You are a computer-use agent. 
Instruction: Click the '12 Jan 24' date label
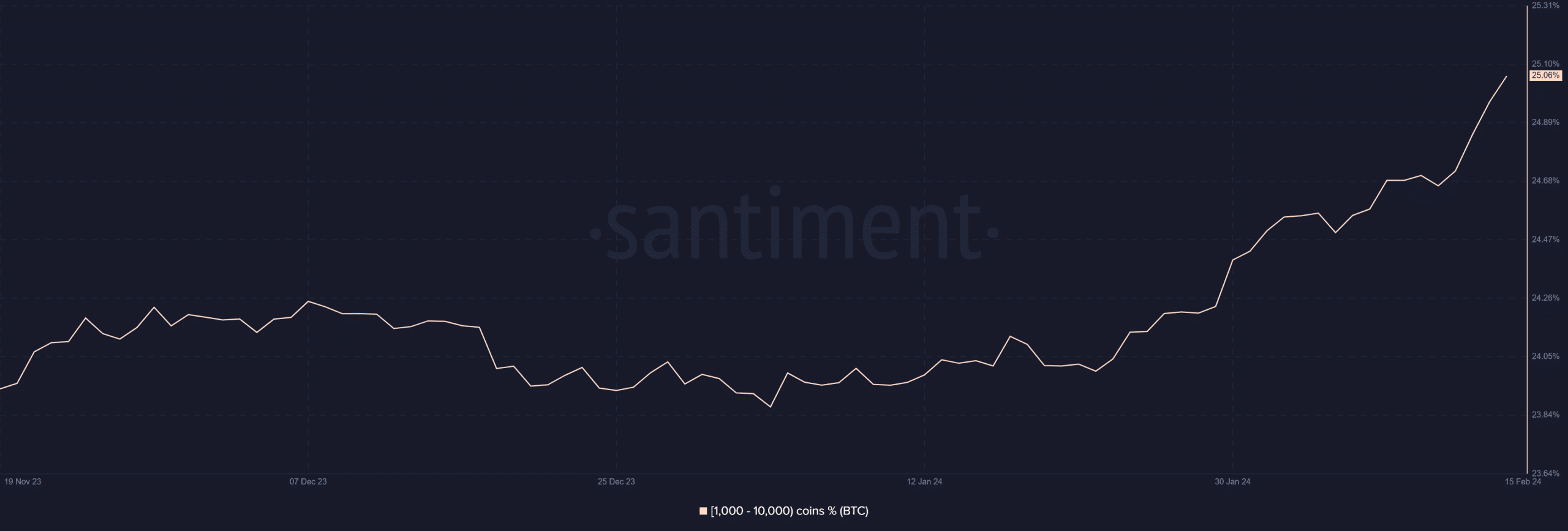(x=924, y=481)
